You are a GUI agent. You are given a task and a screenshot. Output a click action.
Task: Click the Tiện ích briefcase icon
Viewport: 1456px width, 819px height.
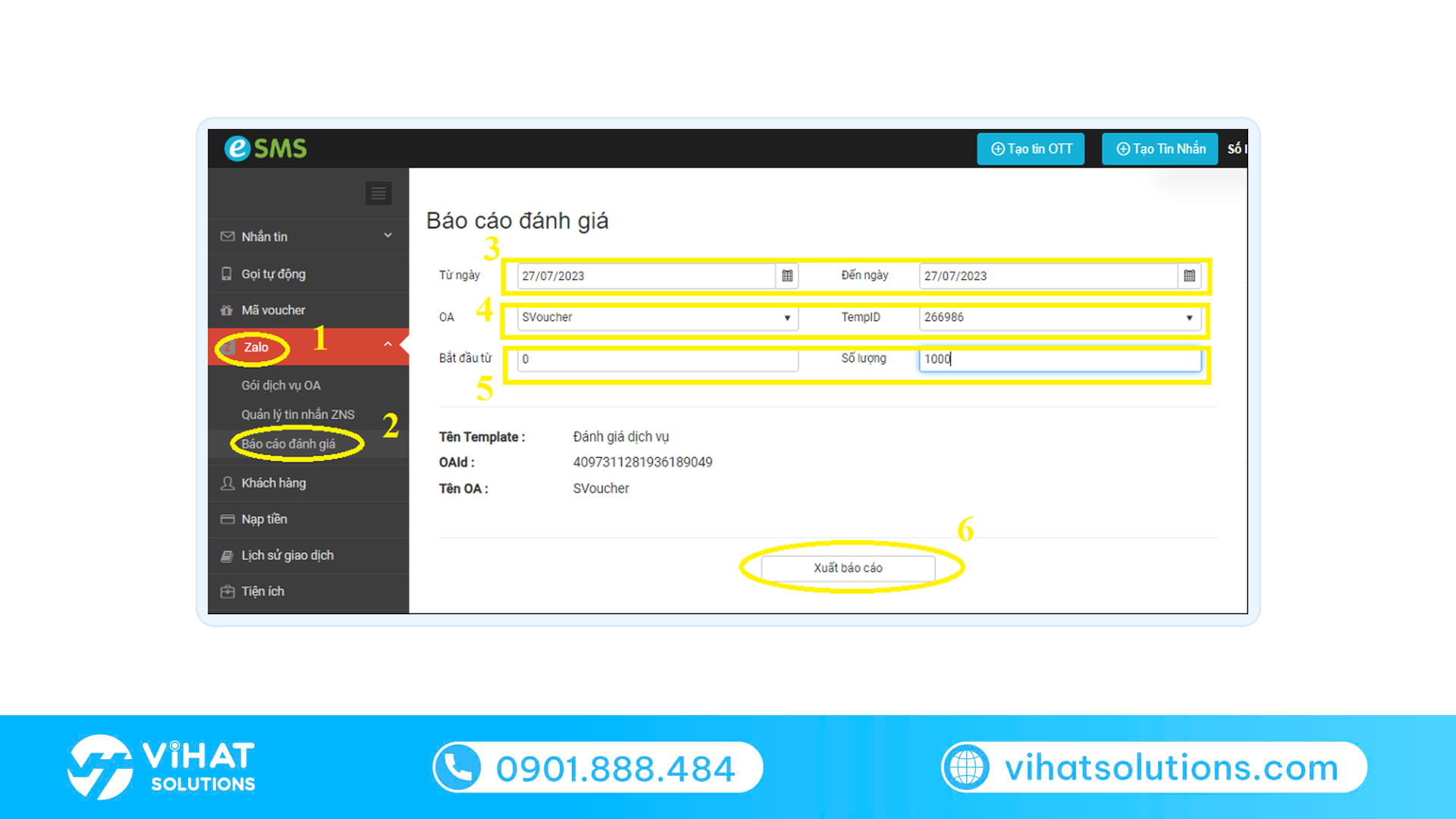pos(227,591)
